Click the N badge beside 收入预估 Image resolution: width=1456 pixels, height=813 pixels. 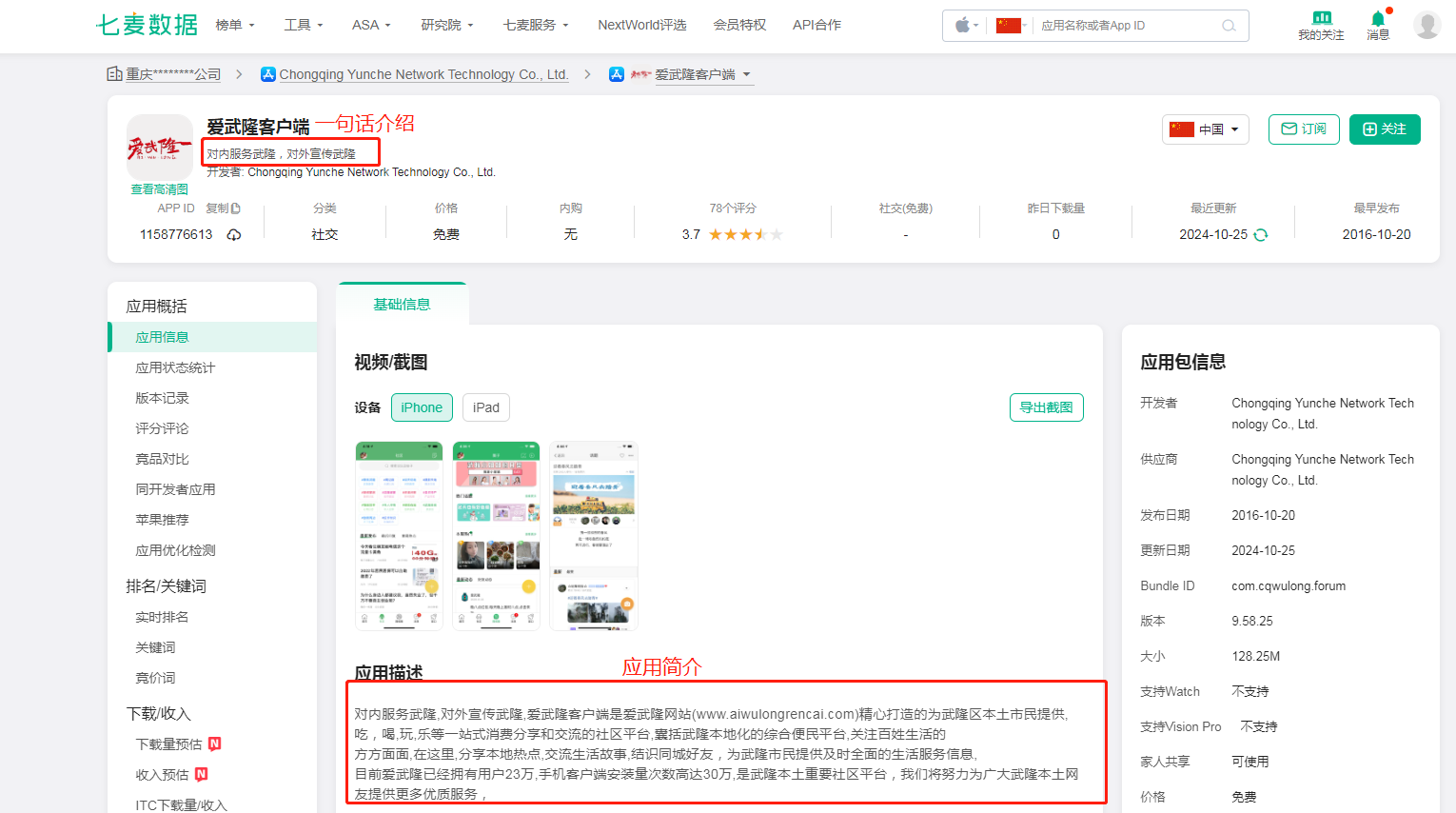(x=202, y=774)
